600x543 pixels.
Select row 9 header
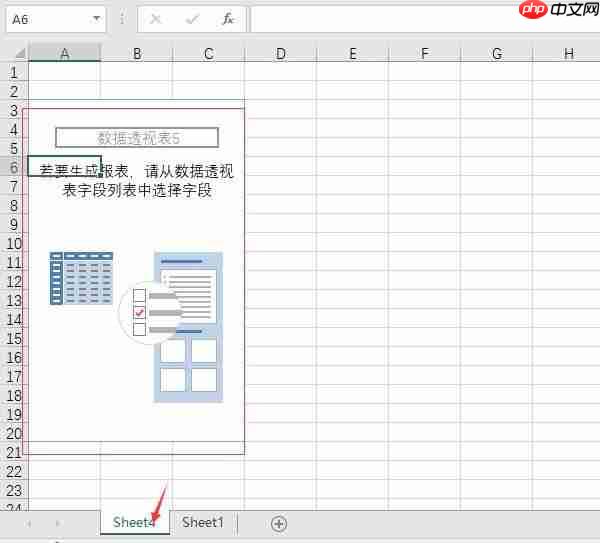coord(14,224)
